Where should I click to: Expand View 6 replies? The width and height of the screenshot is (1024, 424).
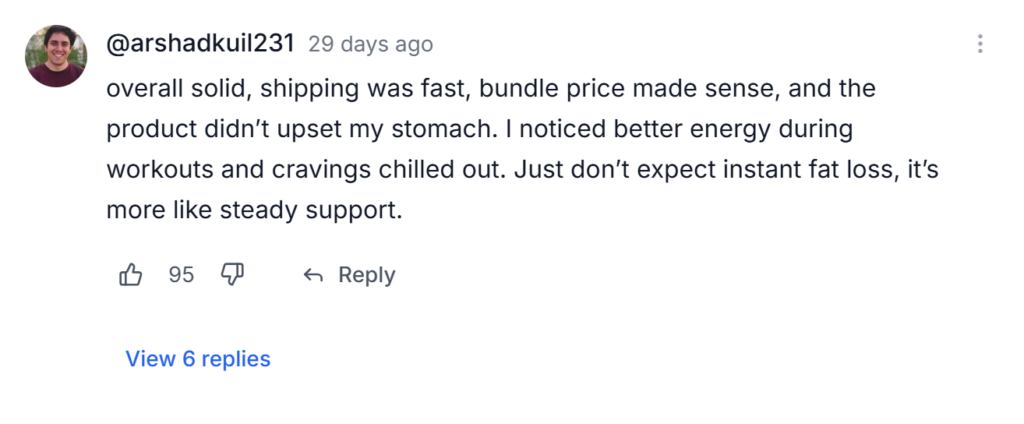(x=198, y=359)
